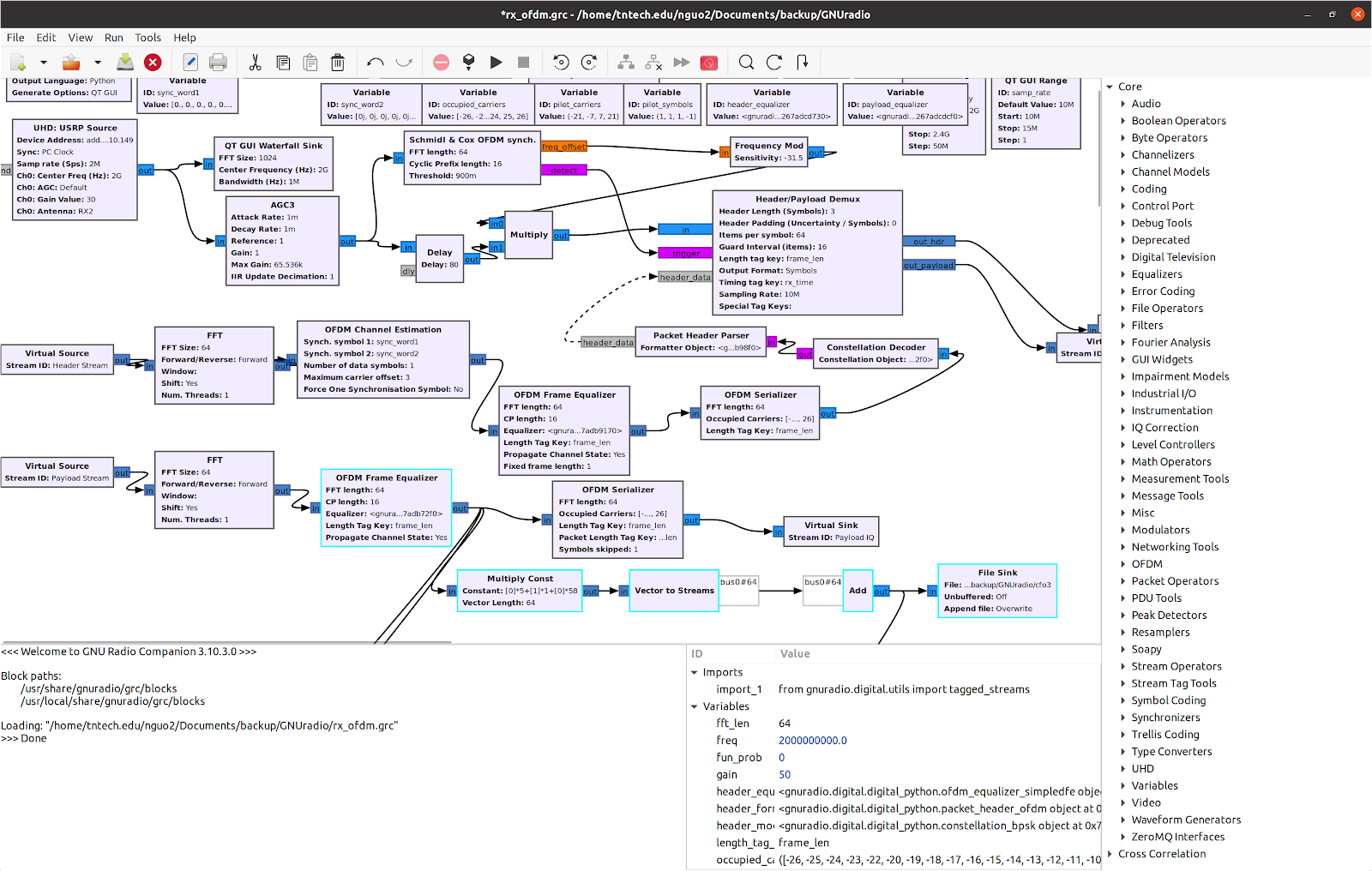The image size is (1372, 871).
Task: Open the recent files dropdown arrow
Action: coord(97,62)
